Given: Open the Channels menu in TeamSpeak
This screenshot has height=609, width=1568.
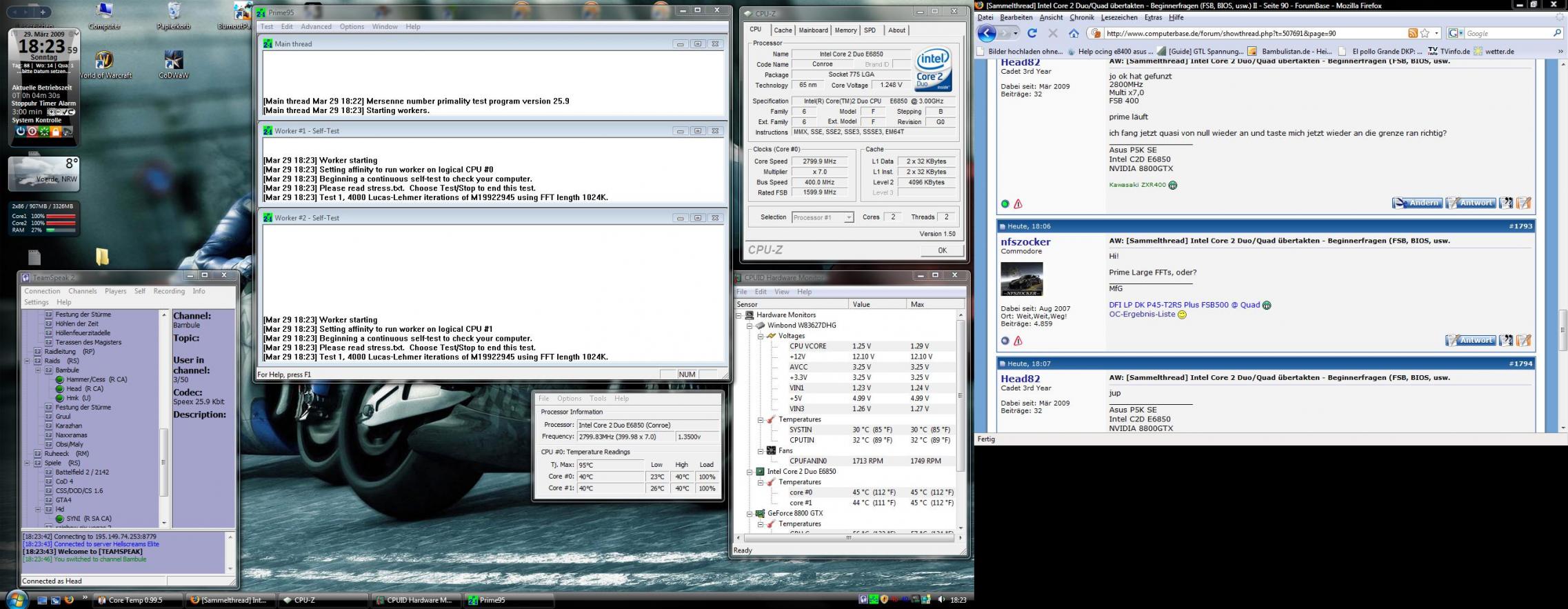Looking at the screenshot, I should 82,291.
